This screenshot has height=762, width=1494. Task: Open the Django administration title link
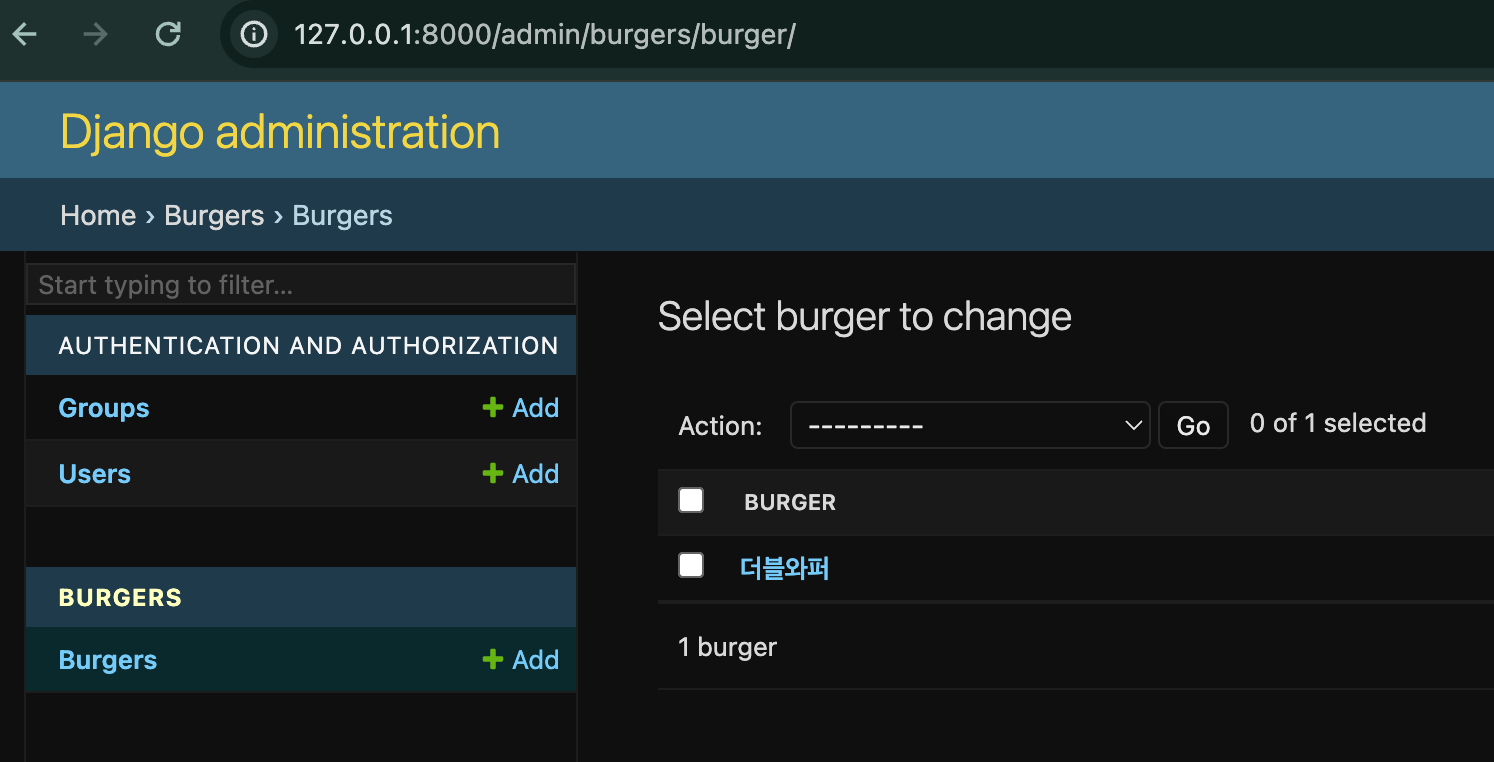(280, 132)
